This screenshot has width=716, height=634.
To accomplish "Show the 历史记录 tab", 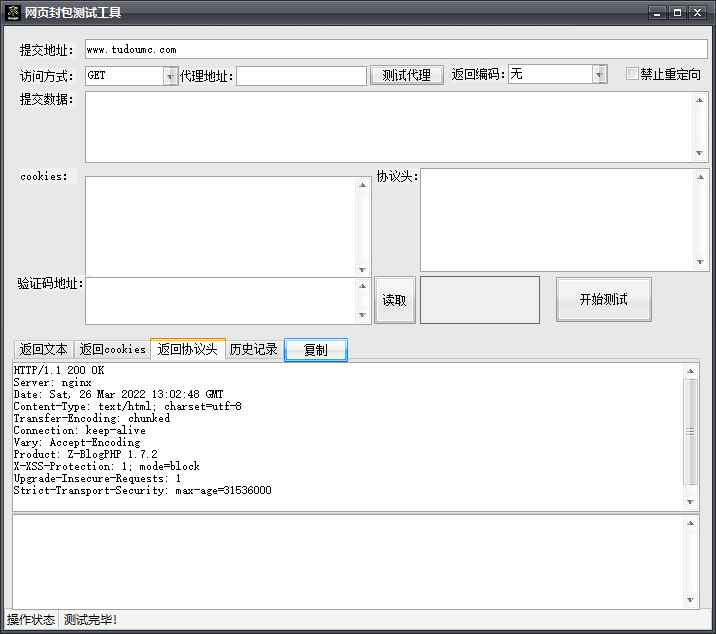I will pos(253,349).
